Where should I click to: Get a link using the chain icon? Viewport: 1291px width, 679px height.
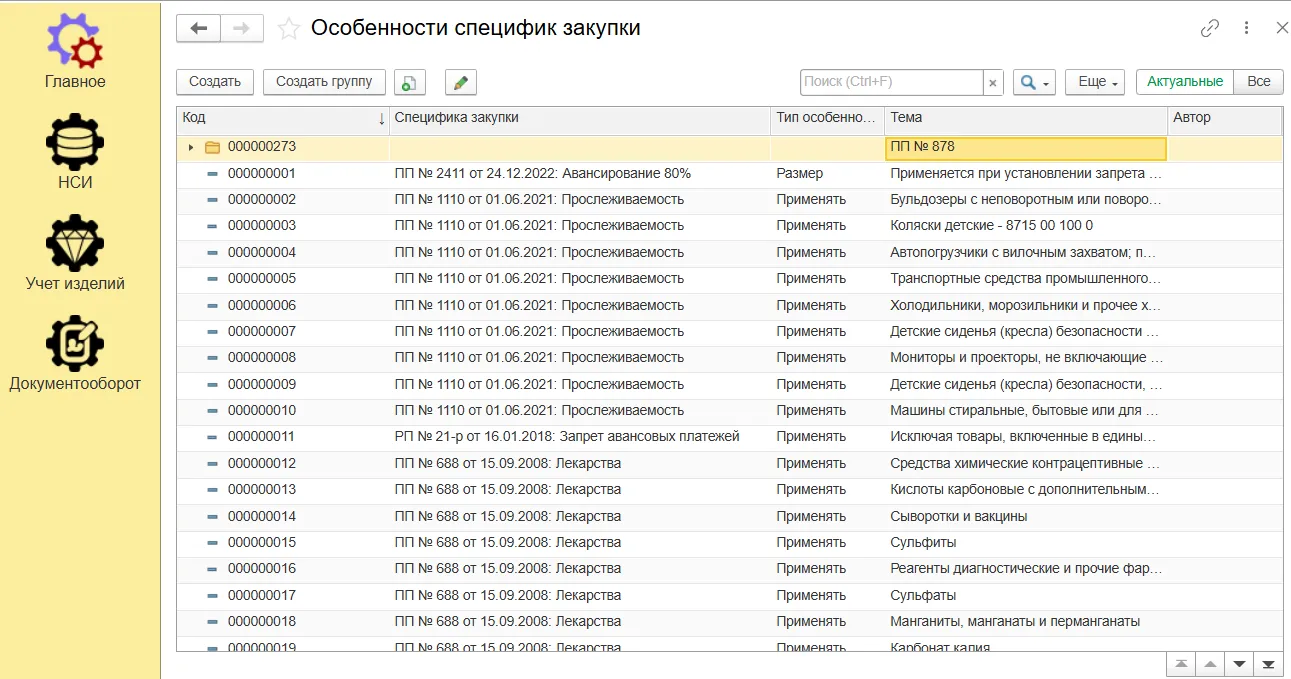[x=1210, y=28]
